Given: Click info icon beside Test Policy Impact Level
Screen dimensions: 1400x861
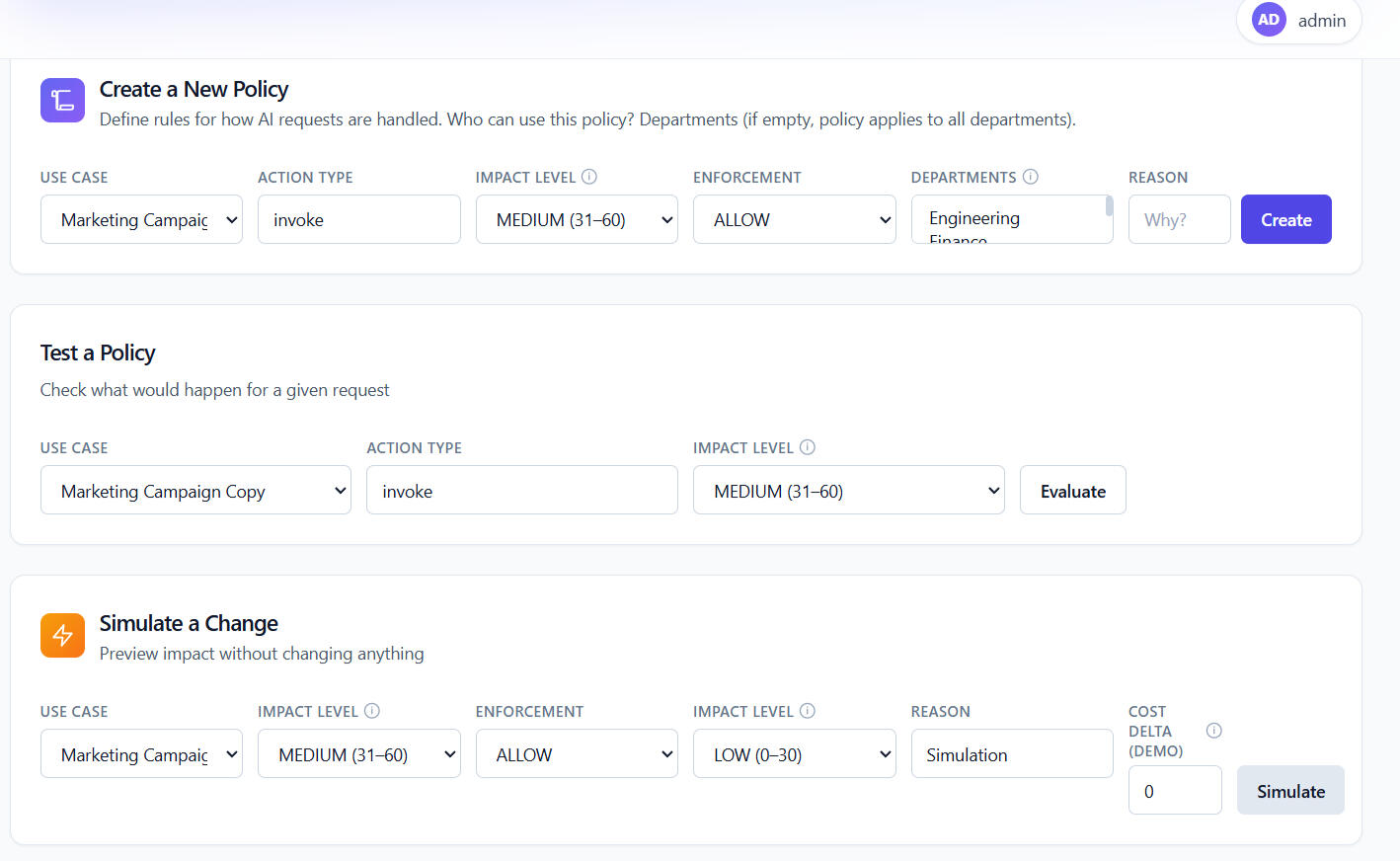Looking at the screenshot, I should tap(807, 447).
